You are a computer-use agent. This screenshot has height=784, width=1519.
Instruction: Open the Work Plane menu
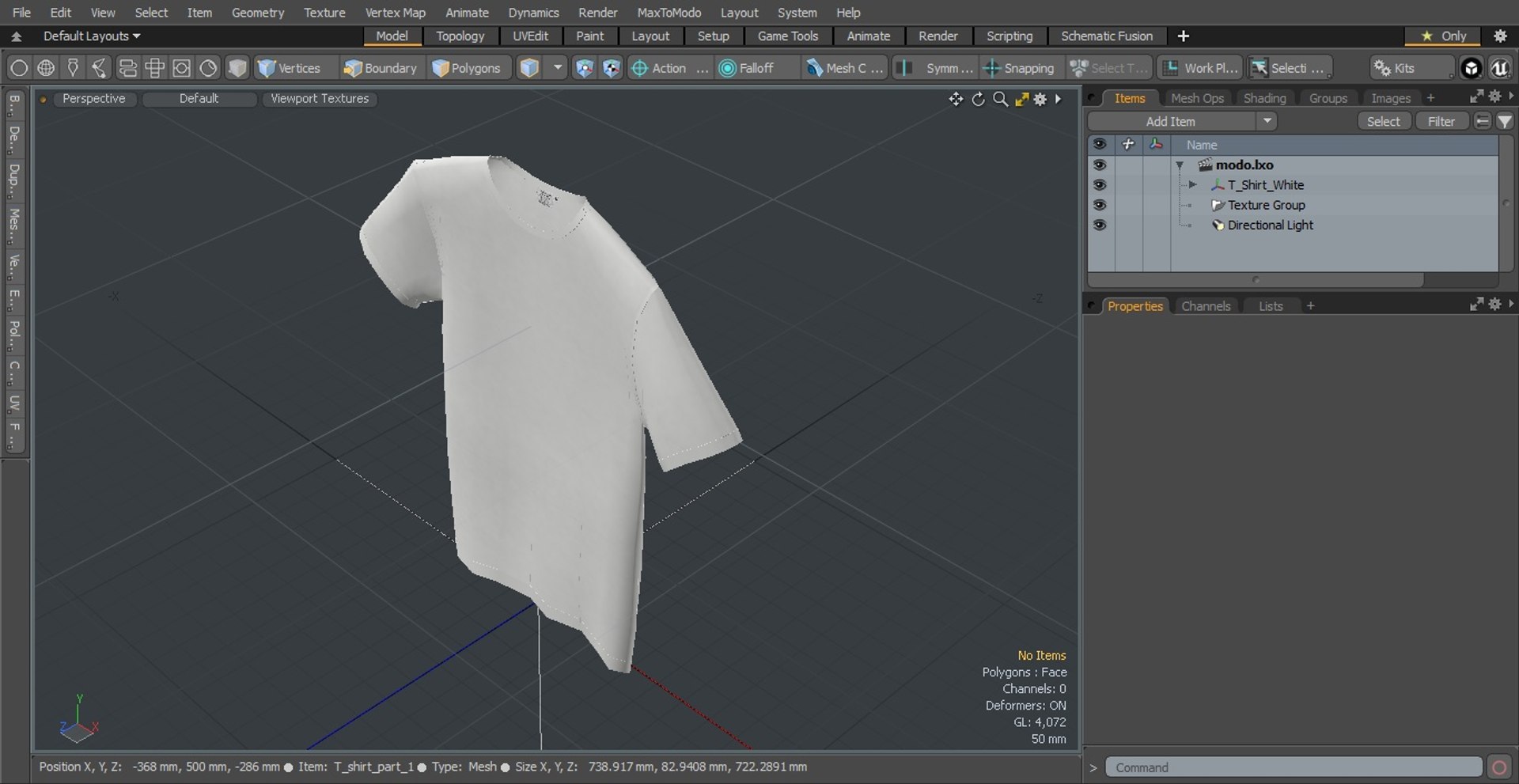(x=1200, y=68)
